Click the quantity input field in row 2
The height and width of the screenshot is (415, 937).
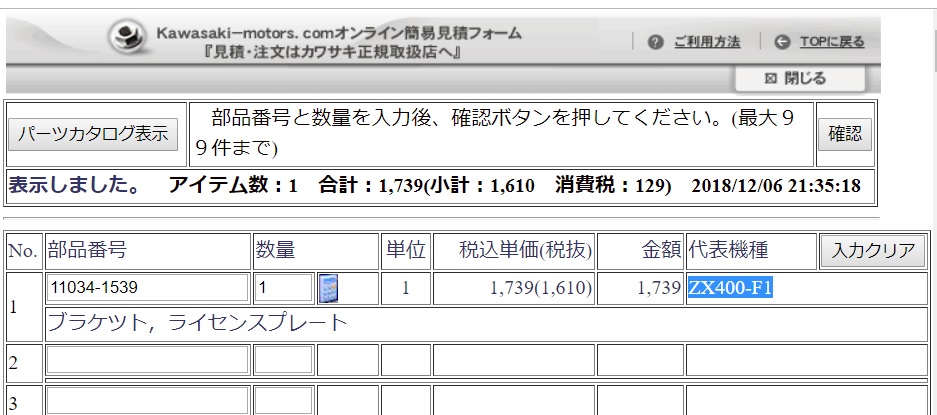coord(283,360)
